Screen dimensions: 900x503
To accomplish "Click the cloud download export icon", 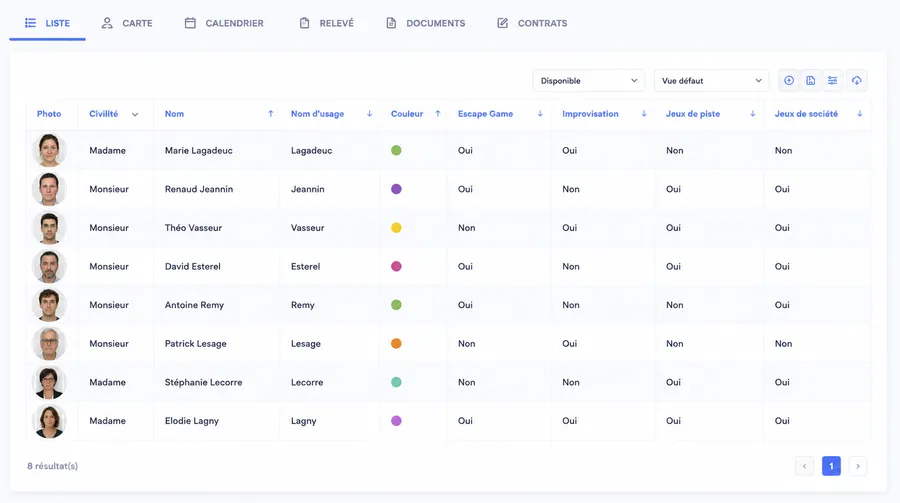I will pyautogui.click(x=856, y=80).
